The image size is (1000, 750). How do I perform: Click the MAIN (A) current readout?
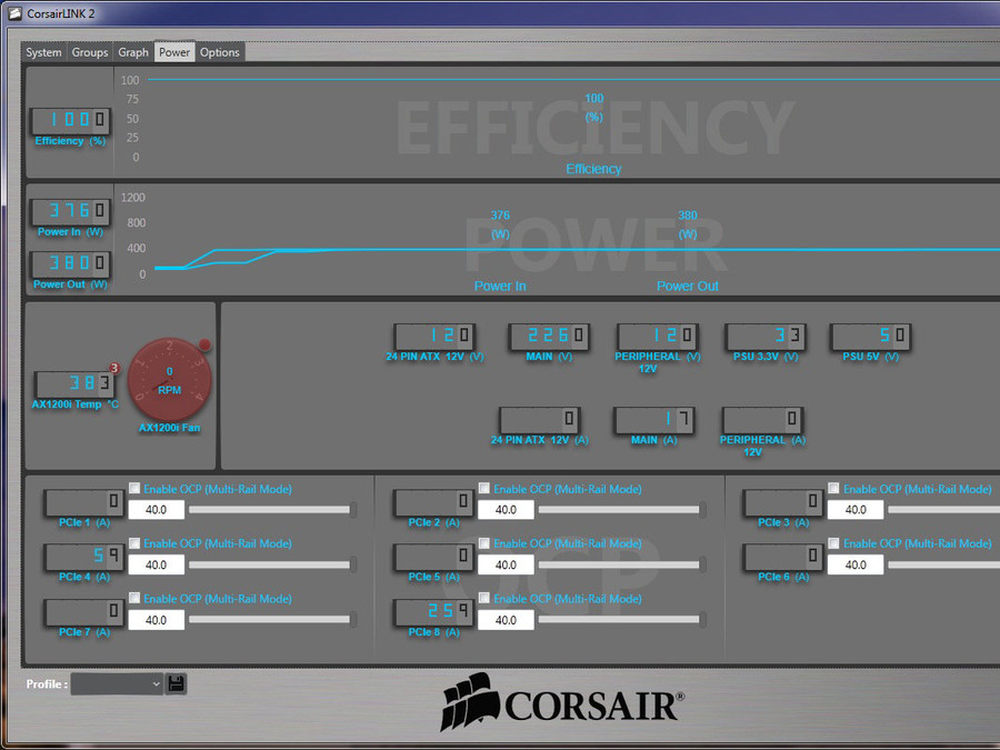click(654, 420)
